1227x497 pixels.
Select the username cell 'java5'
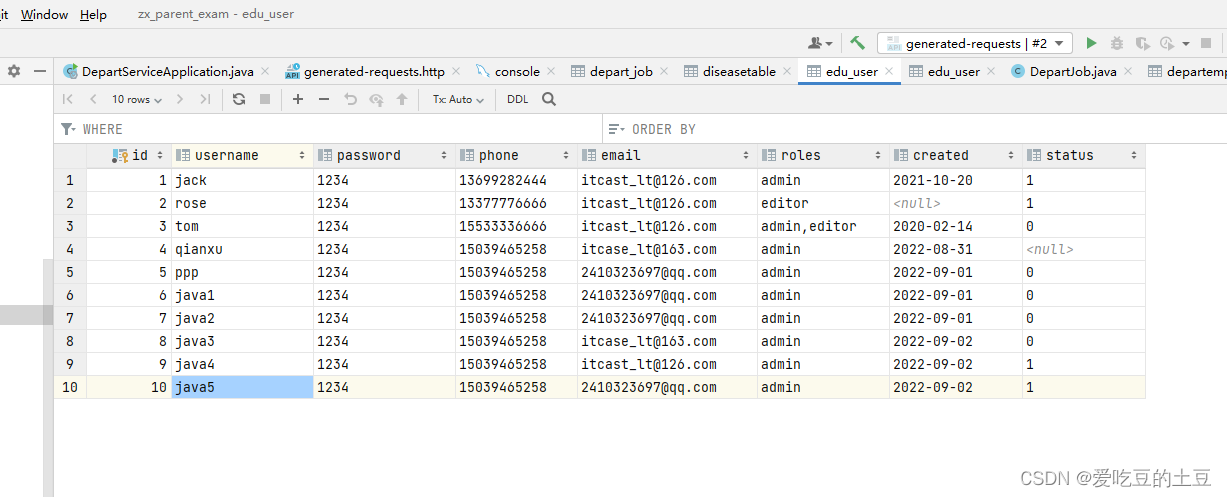coord(242,387)
